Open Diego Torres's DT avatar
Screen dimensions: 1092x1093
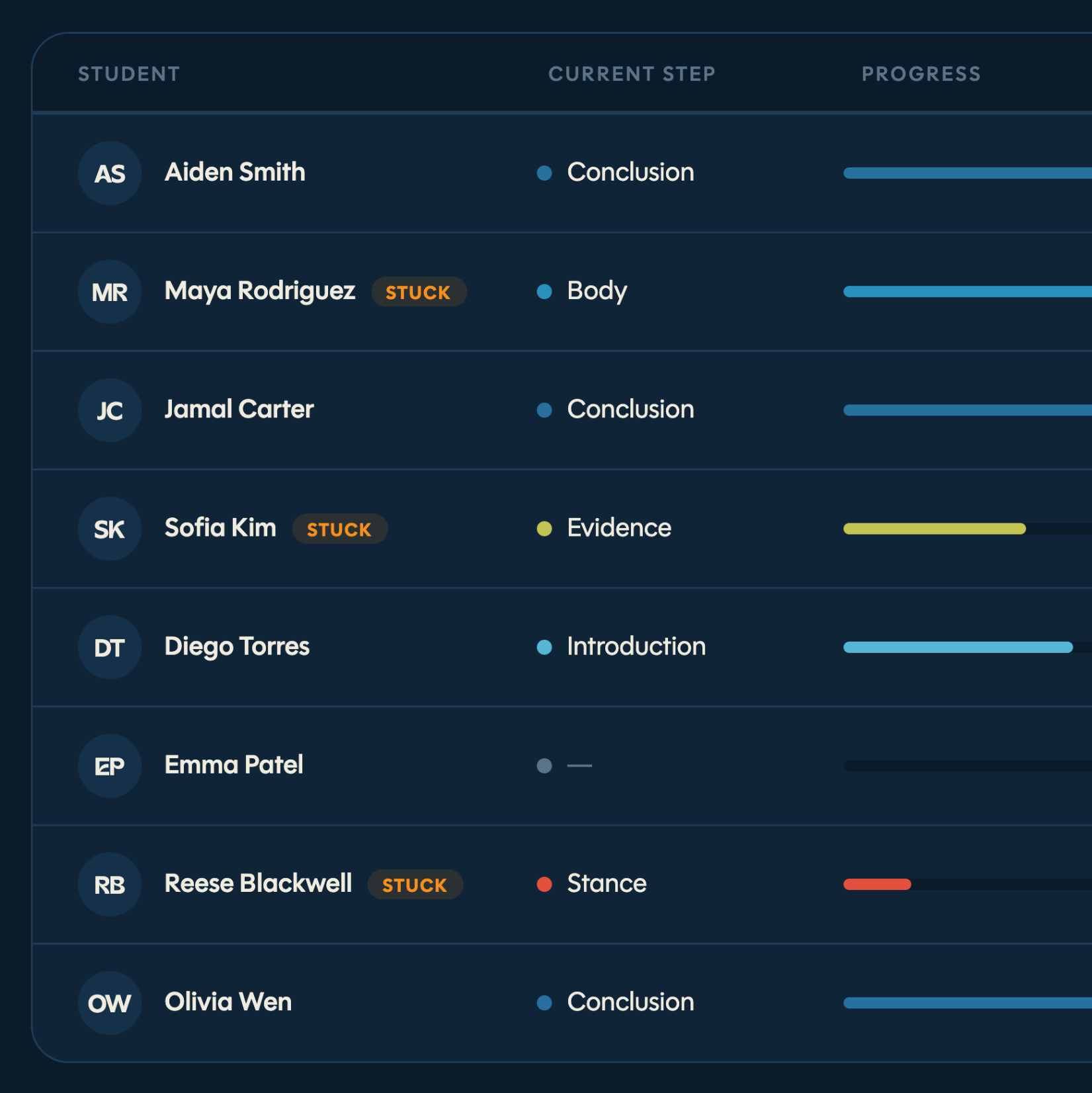[110, 647]
